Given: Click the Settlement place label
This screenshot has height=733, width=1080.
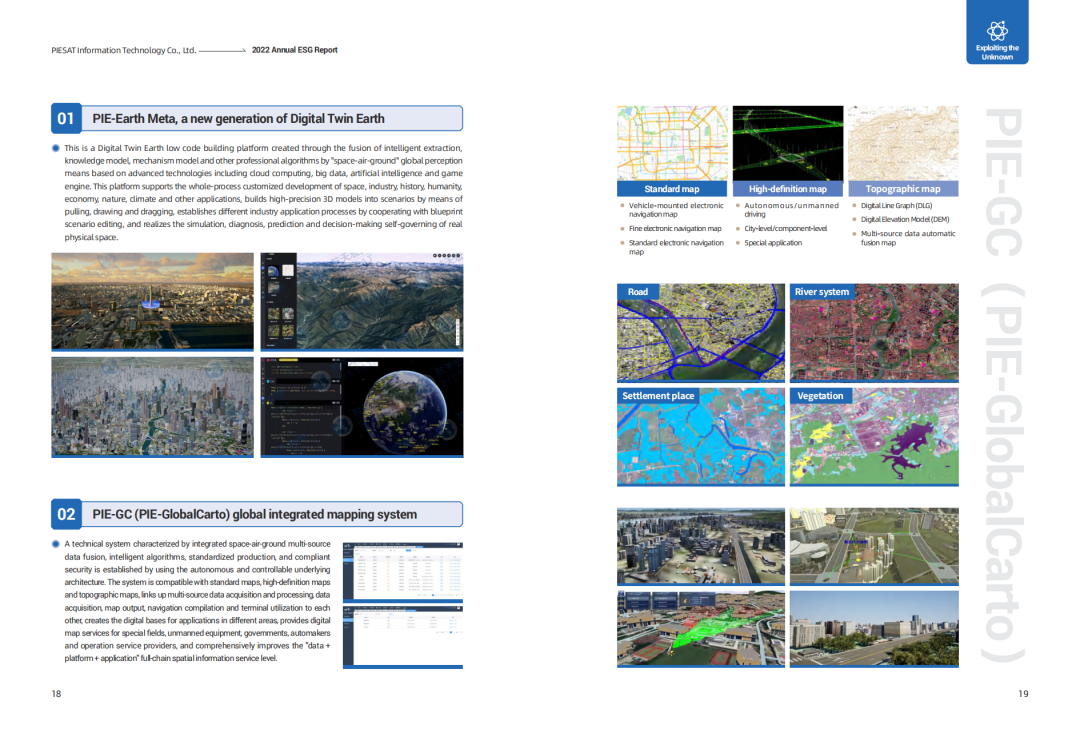Looking at the screenshot, I should tap(658, 396).
